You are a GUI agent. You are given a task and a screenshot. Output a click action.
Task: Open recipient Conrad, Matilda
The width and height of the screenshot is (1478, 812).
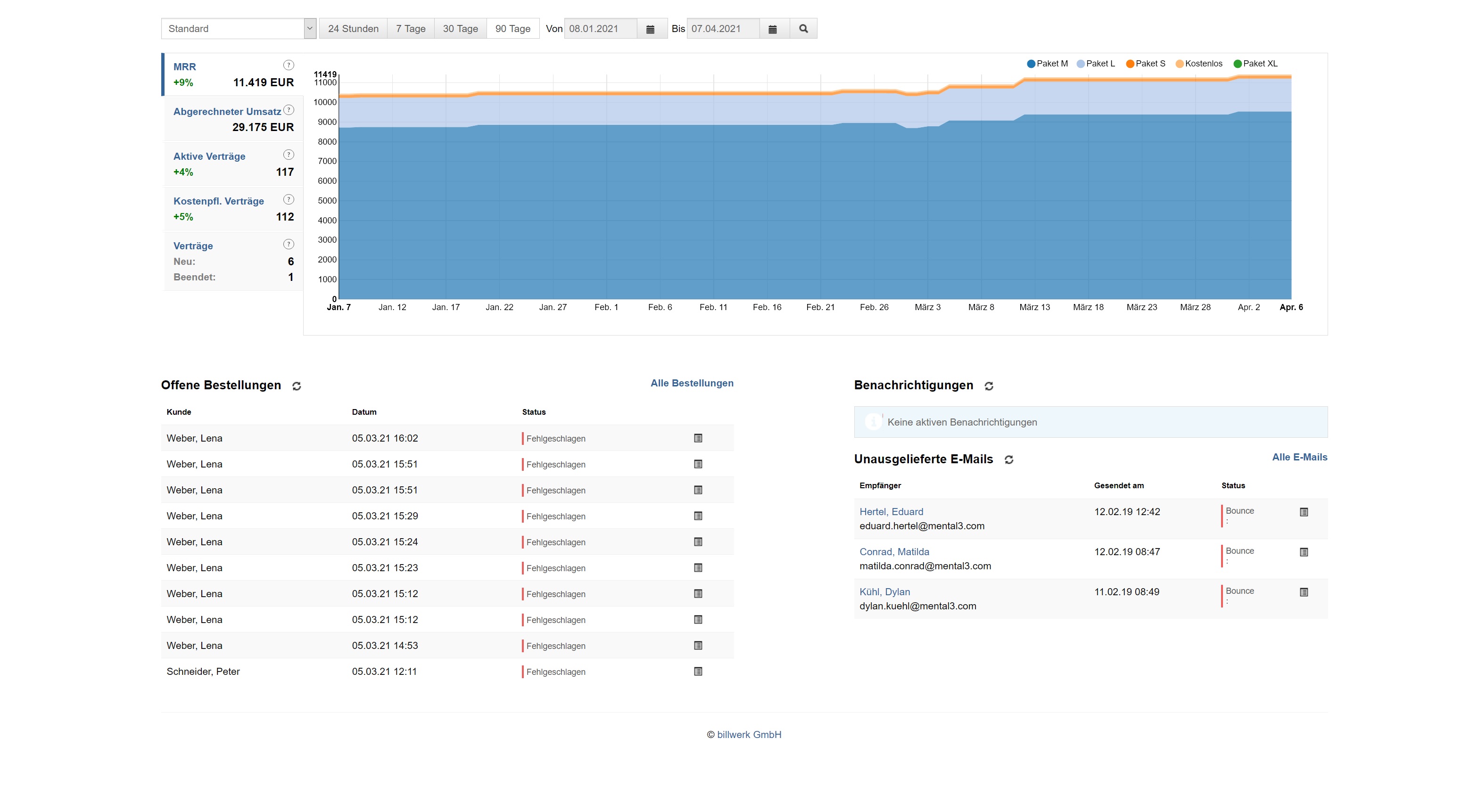click(x=894, y=552)
